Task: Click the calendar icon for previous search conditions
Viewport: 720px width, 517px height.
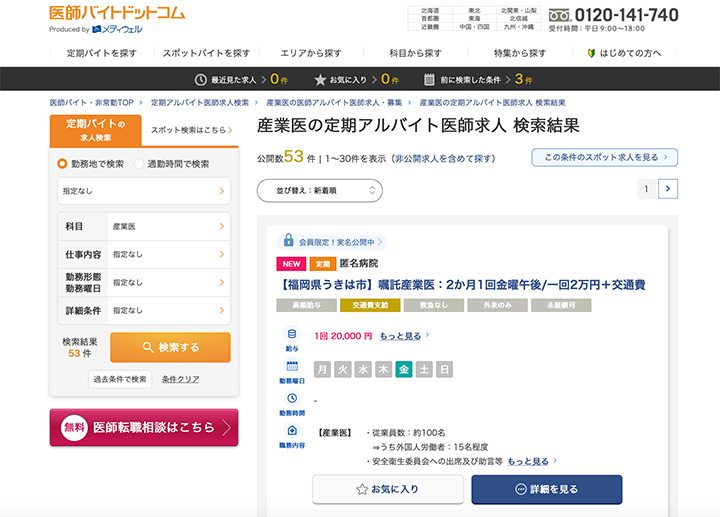Action: (429, 79)
